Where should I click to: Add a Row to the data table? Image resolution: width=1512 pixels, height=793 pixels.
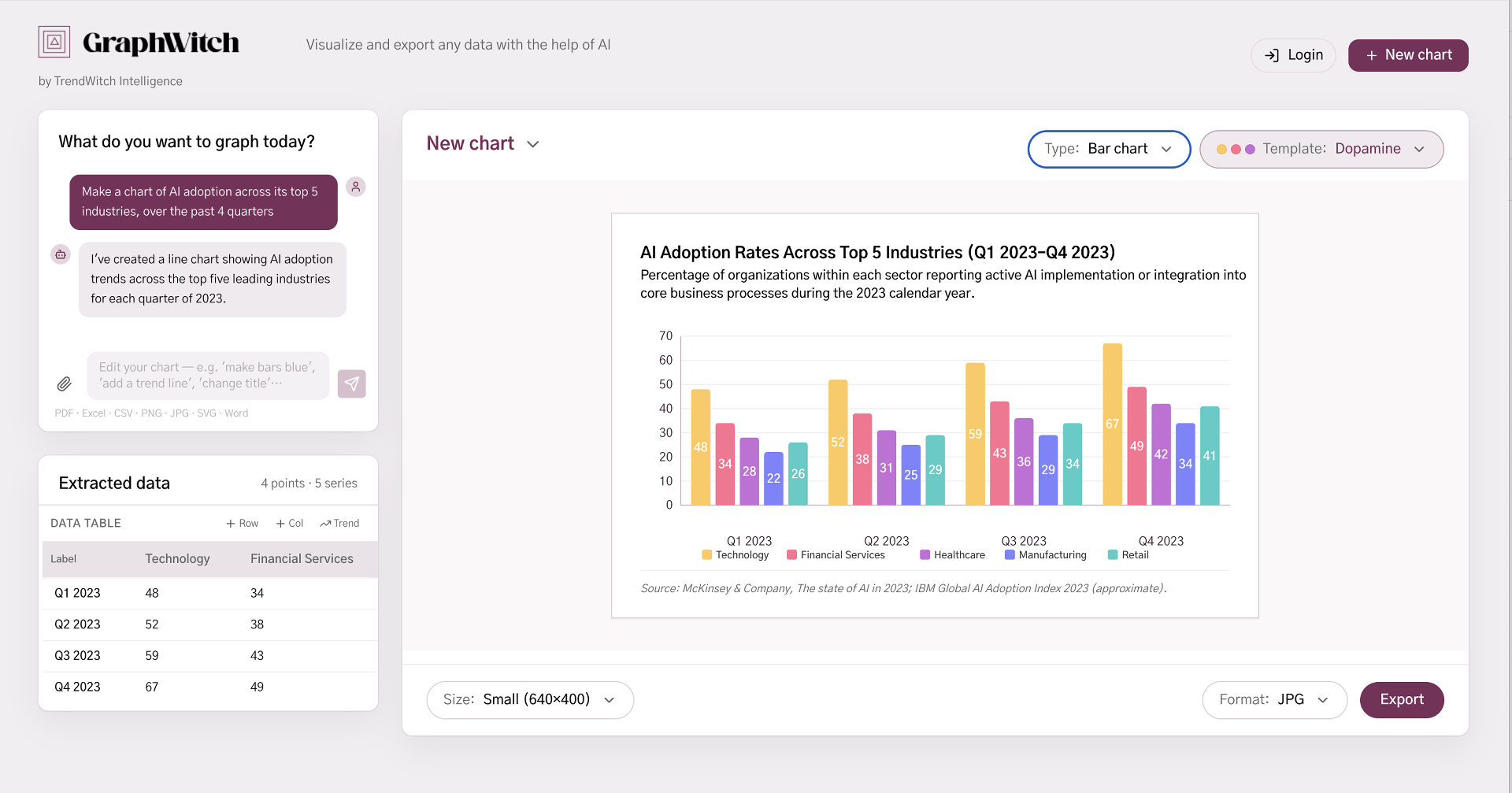pos(243,523)
